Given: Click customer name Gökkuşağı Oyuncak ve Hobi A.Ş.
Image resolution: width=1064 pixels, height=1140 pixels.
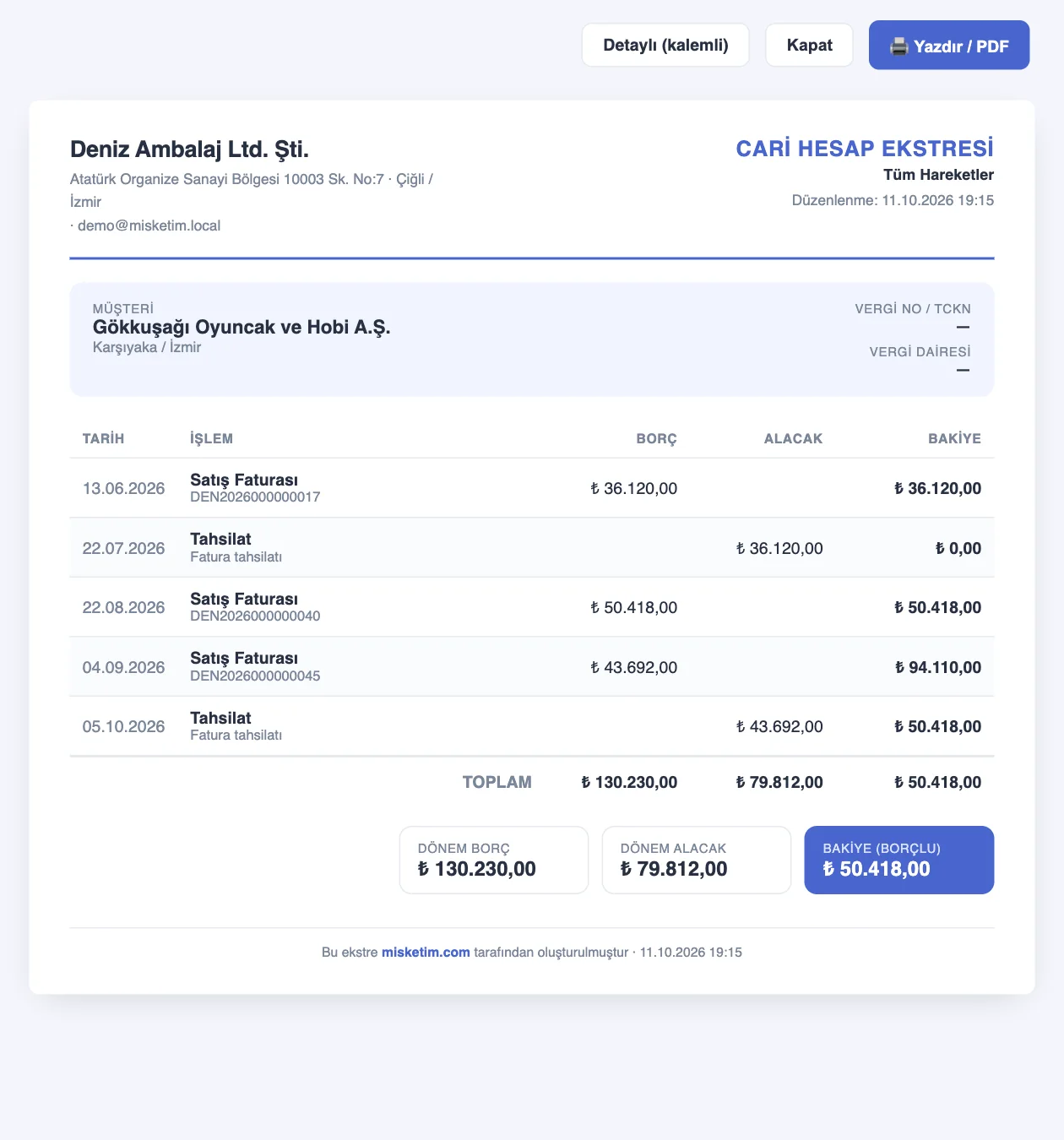Looking at the screenshot, I should point(242,327).
